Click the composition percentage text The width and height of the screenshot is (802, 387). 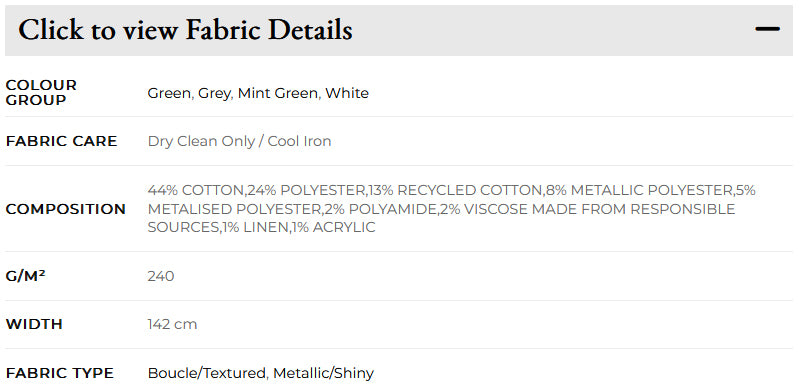click(x=451, y=209)
